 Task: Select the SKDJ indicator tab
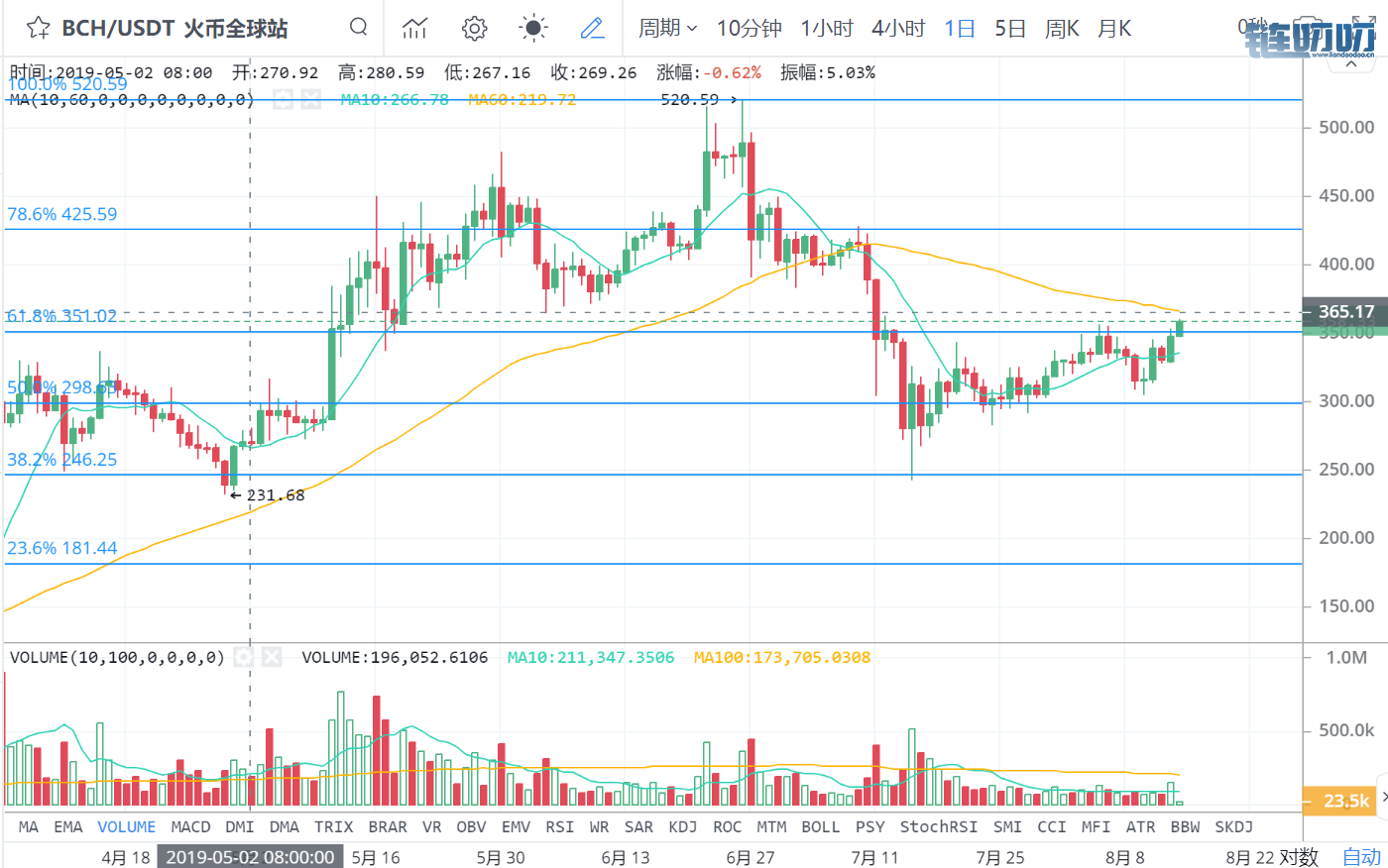[x=1234, y=826]
